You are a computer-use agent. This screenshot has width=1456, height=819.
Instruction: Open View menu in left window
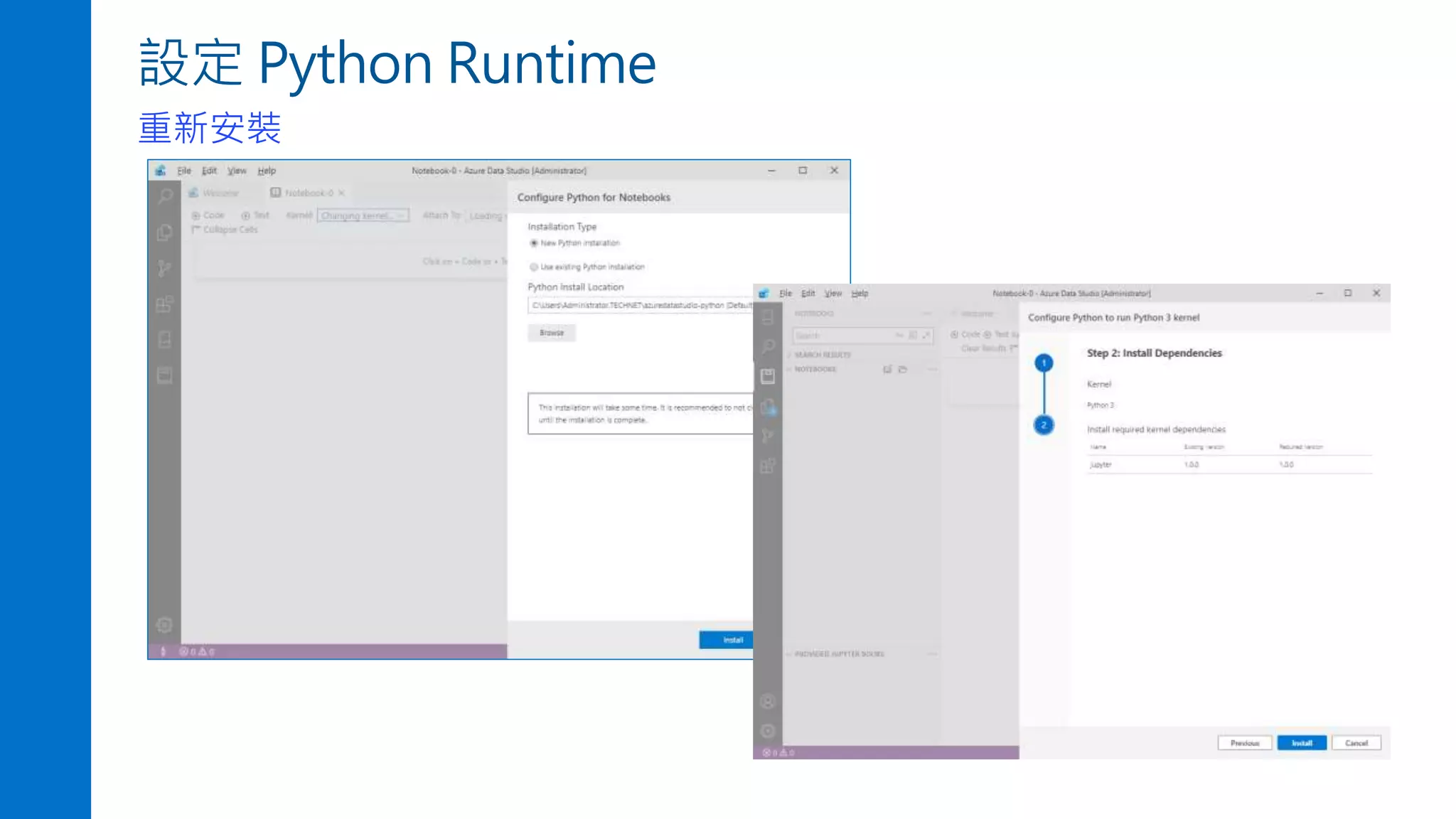(237, 171)
